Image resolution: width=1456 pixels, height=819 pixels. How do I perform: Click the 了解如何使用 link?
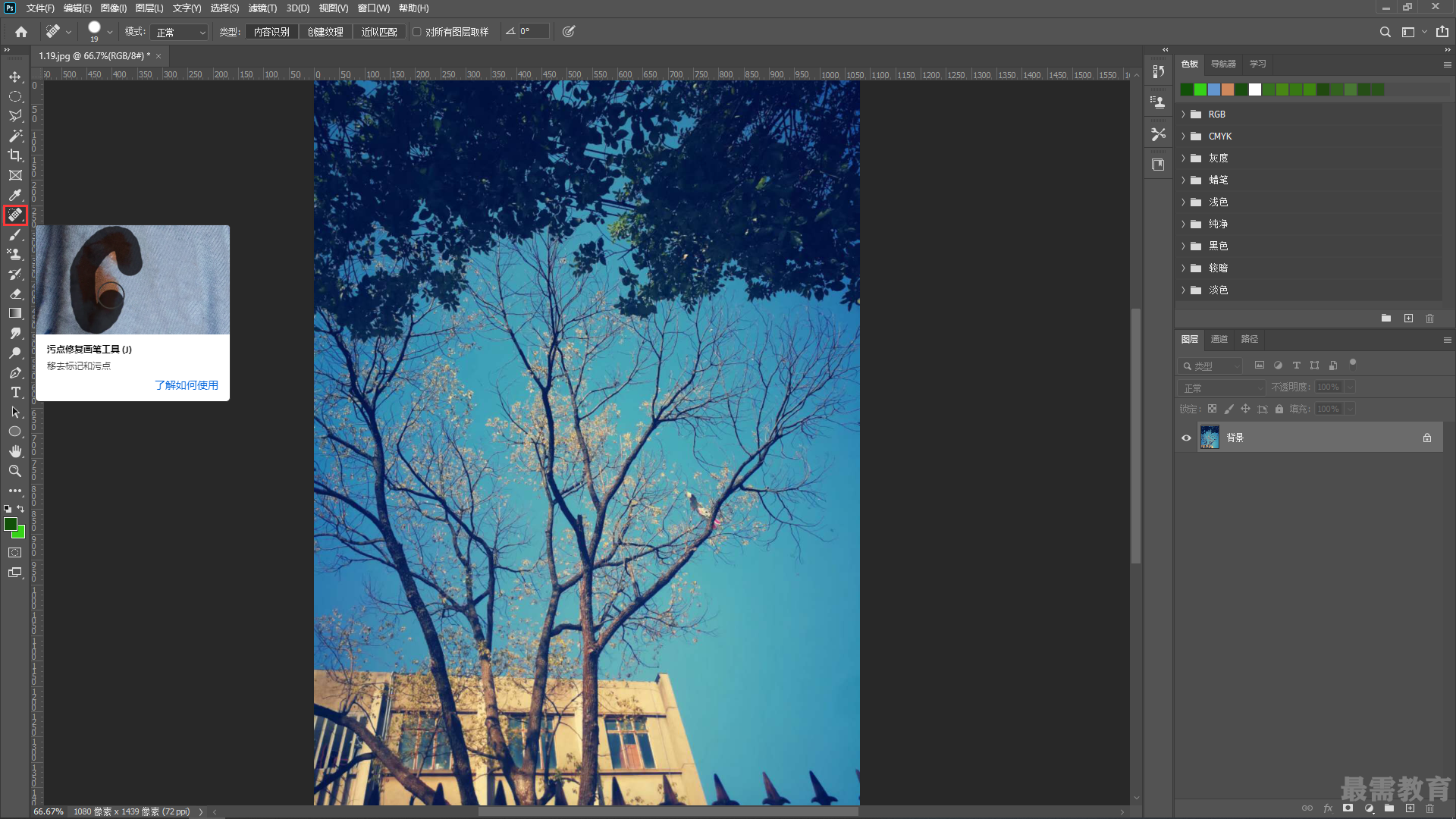(187, 385)
